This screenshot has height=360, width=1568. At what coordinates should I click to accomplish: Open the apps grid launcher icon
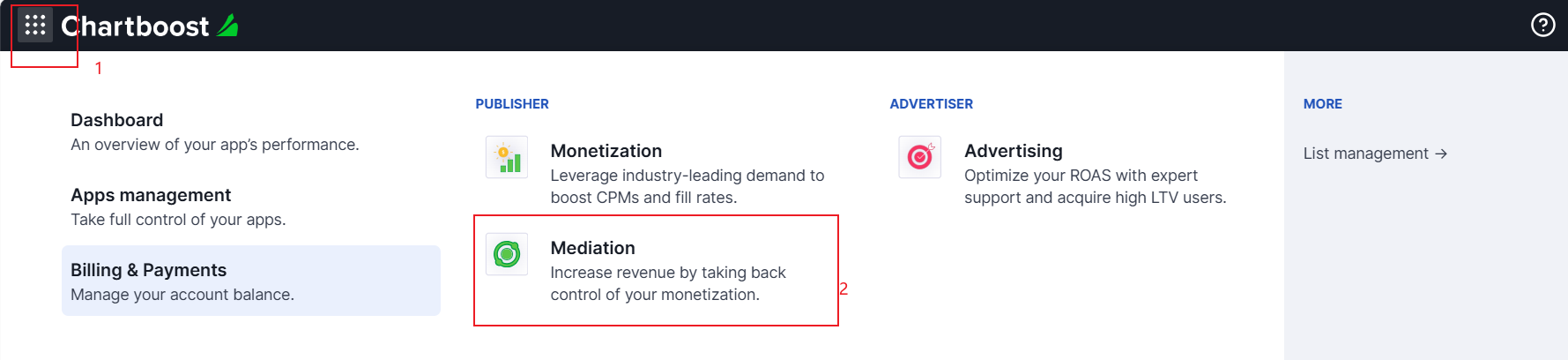point(35,25)
